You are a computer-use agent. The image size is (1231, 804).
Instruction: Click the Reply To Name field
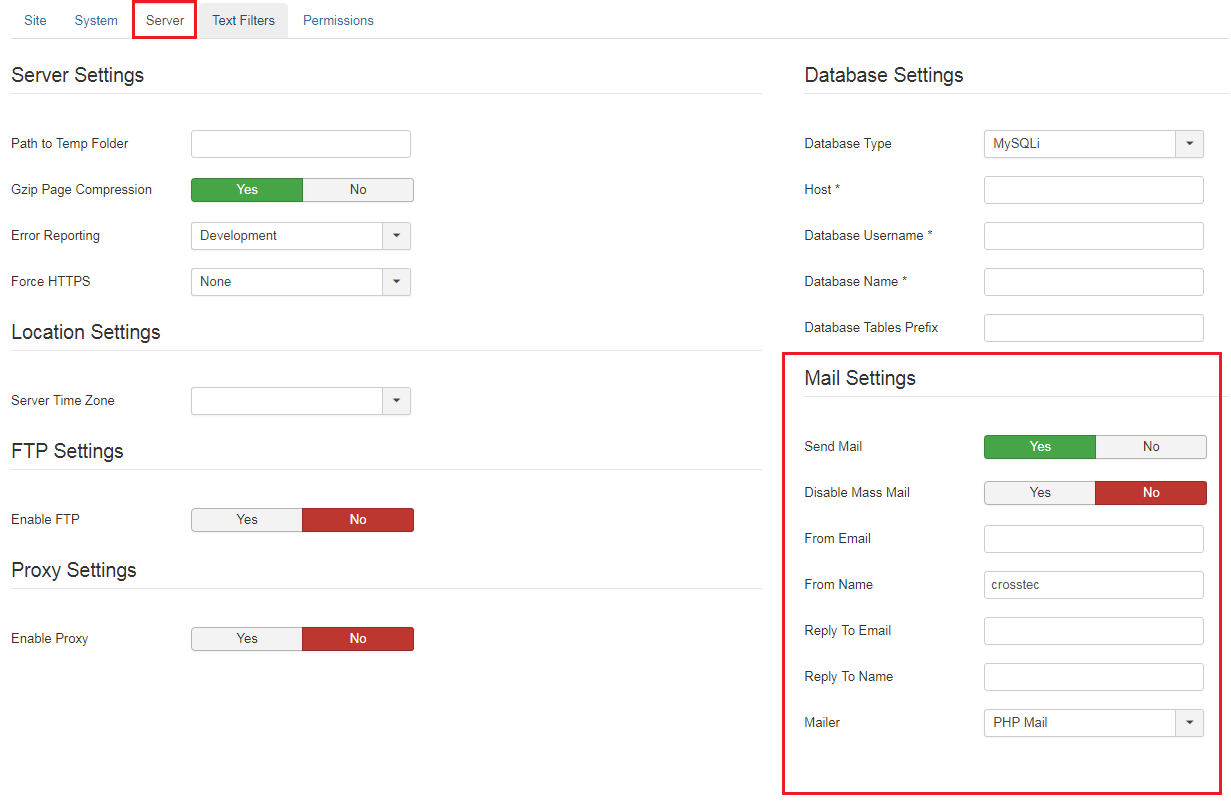tap(1094, 677)
